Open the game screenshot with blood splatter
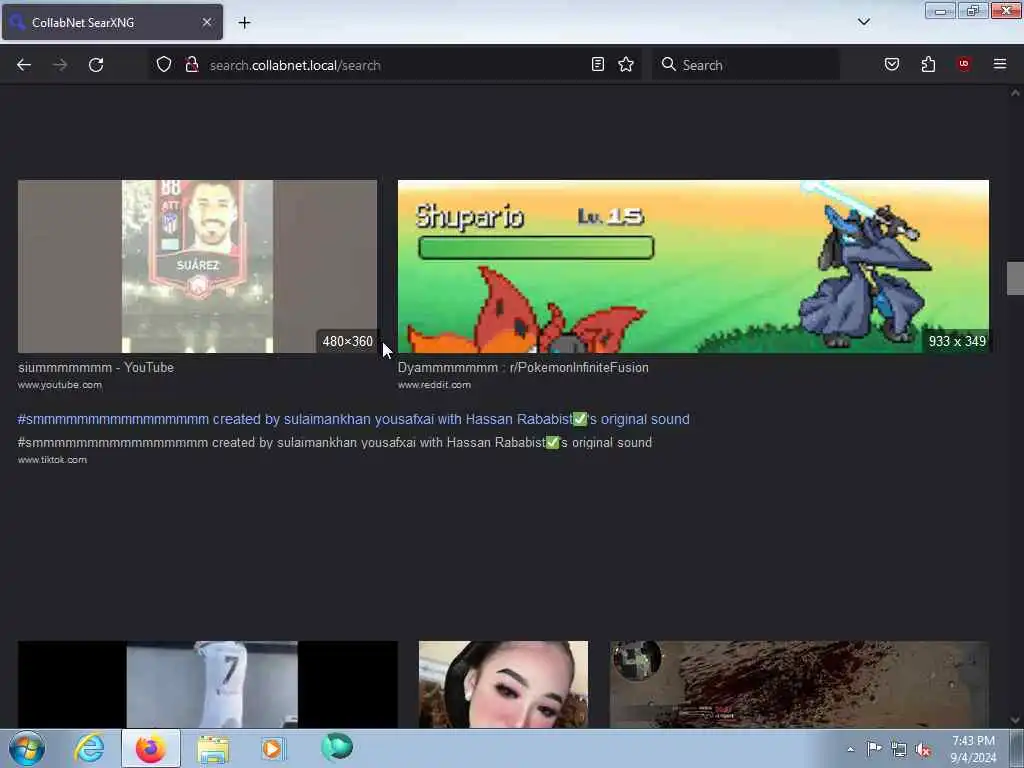The image size is (1024, 768). [799, 684]
